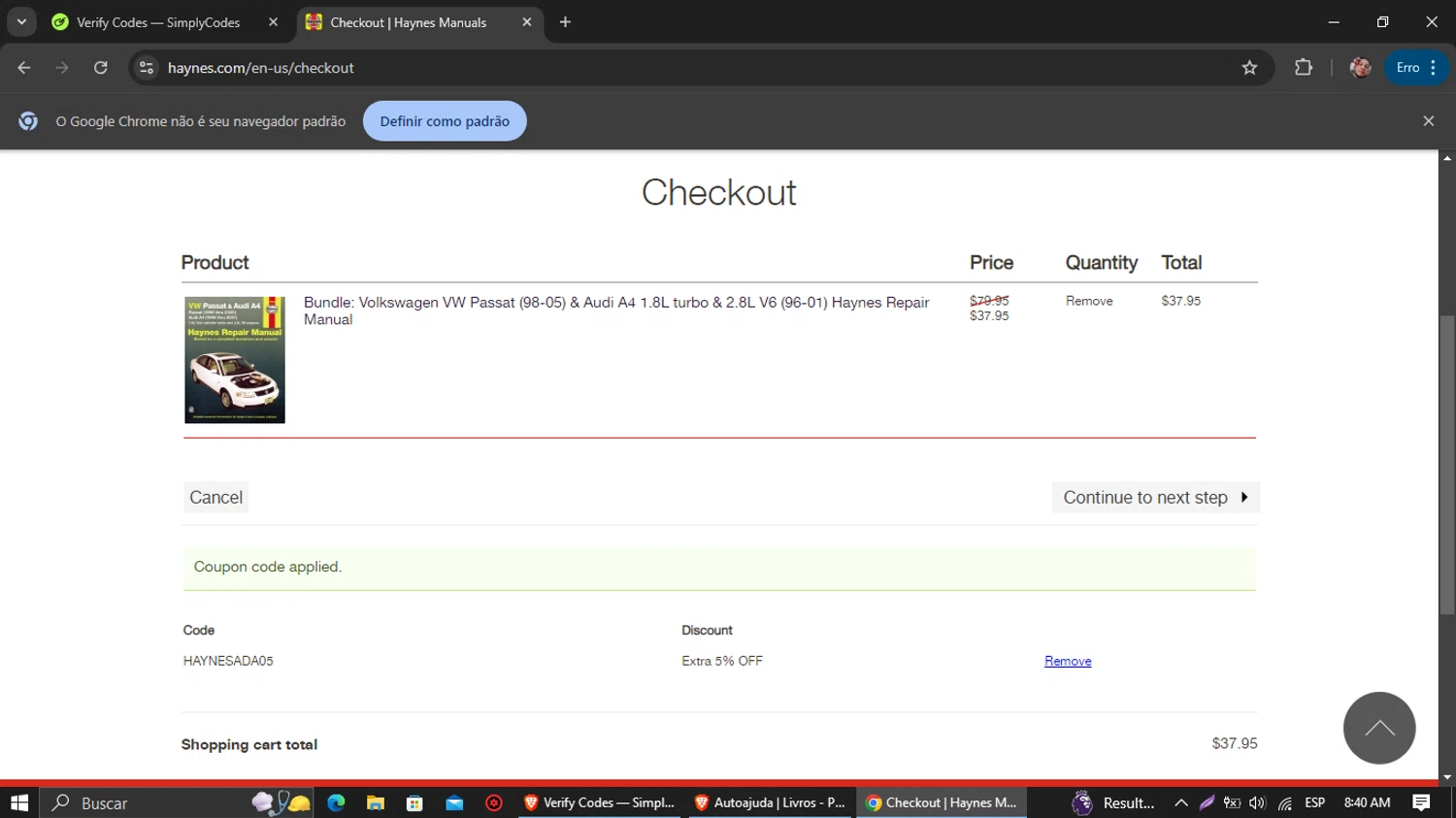Change the ESP input language
The height and width of the screenshot is (818, 1456).
point(1315,802)
